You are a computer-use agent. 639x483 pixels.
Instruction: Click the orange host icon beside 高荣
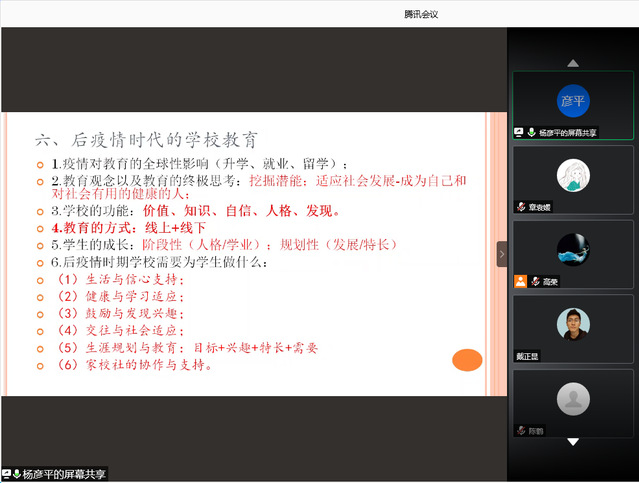point(520,282)
